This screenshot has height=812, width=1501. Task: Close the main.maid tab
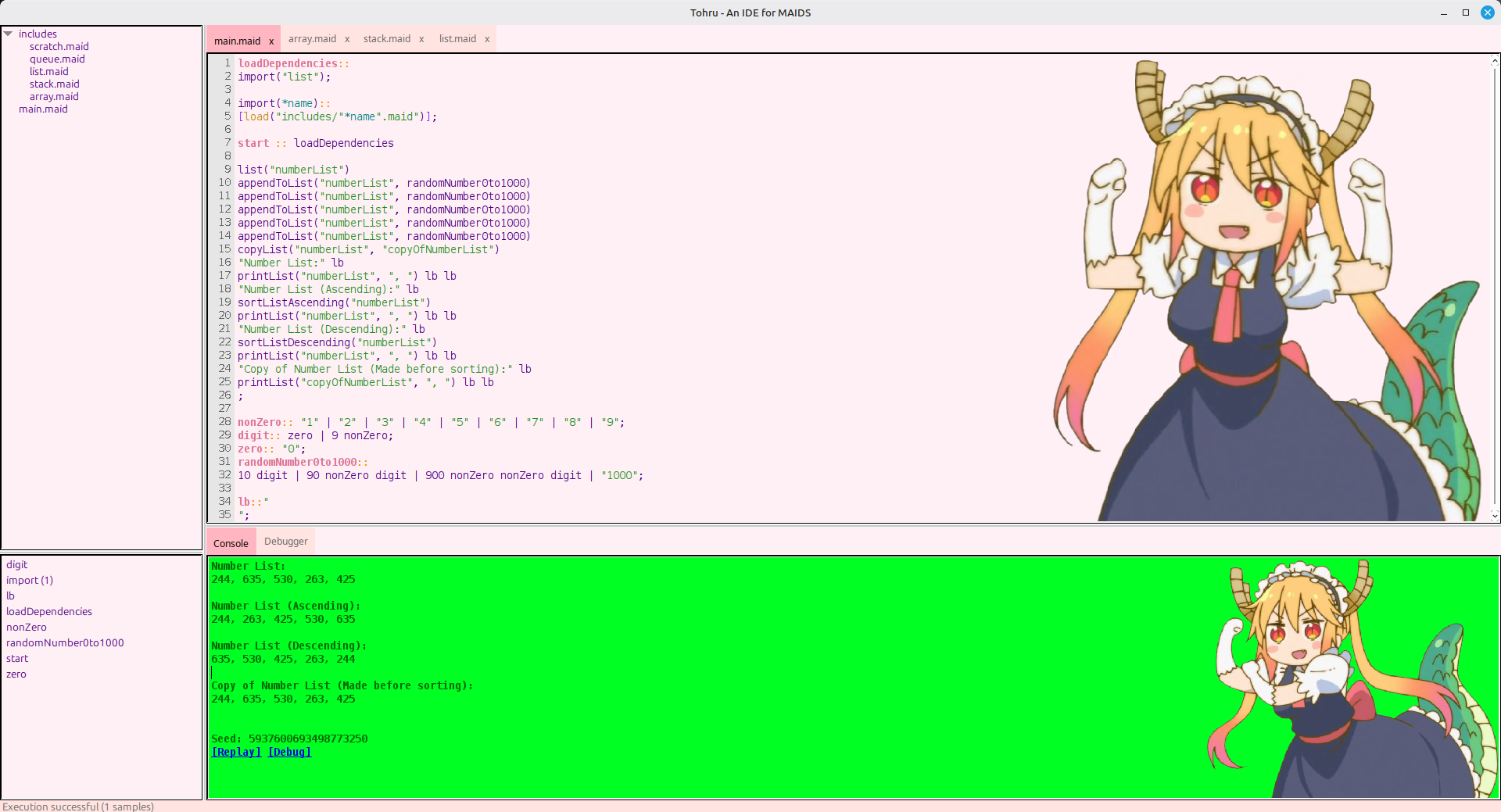tap(271, 41)
